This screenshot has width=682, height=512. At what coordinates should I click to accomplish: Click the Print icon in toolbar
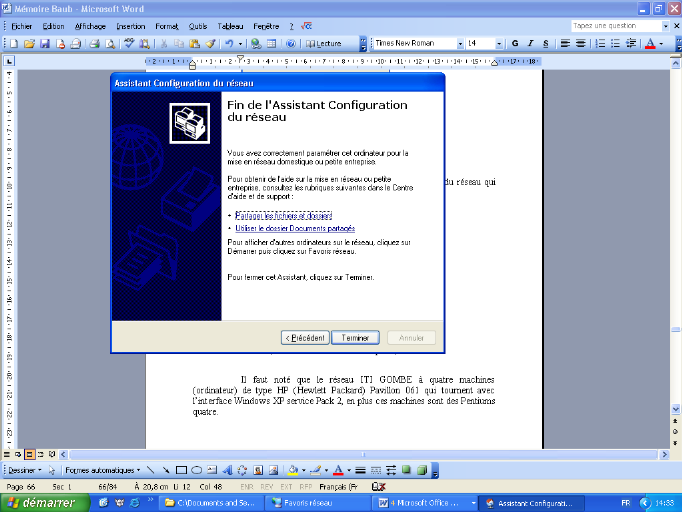coord(94,44)
